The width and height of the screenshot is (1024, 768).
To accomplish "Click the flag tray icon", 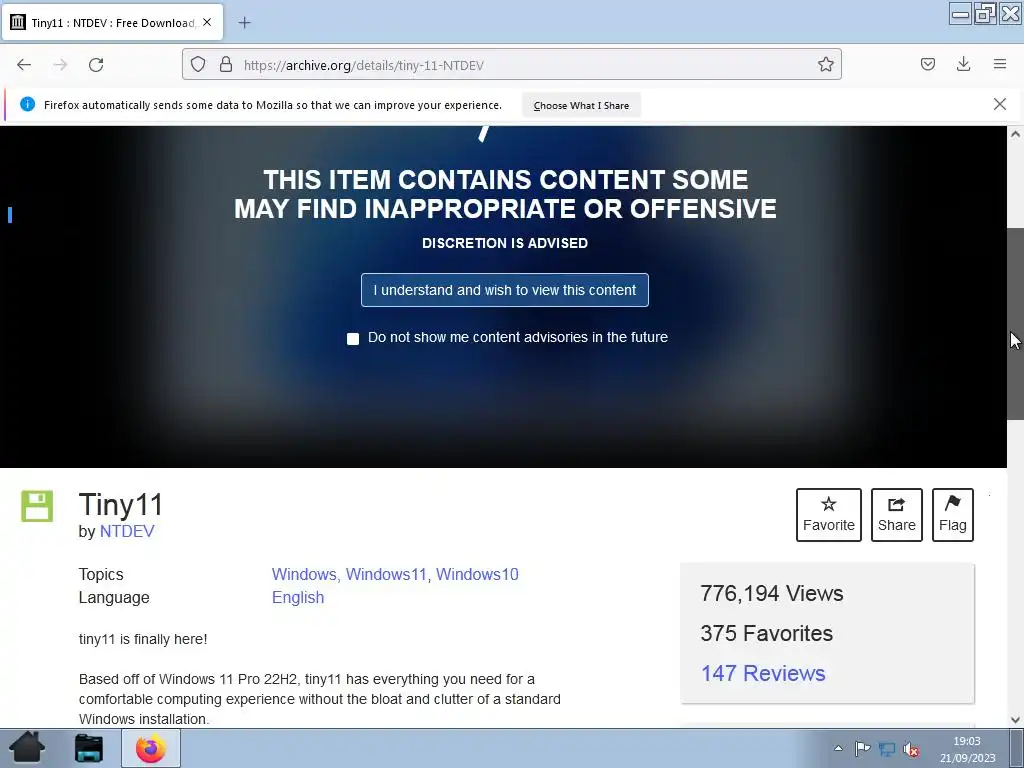I will [x=862, y=748].
